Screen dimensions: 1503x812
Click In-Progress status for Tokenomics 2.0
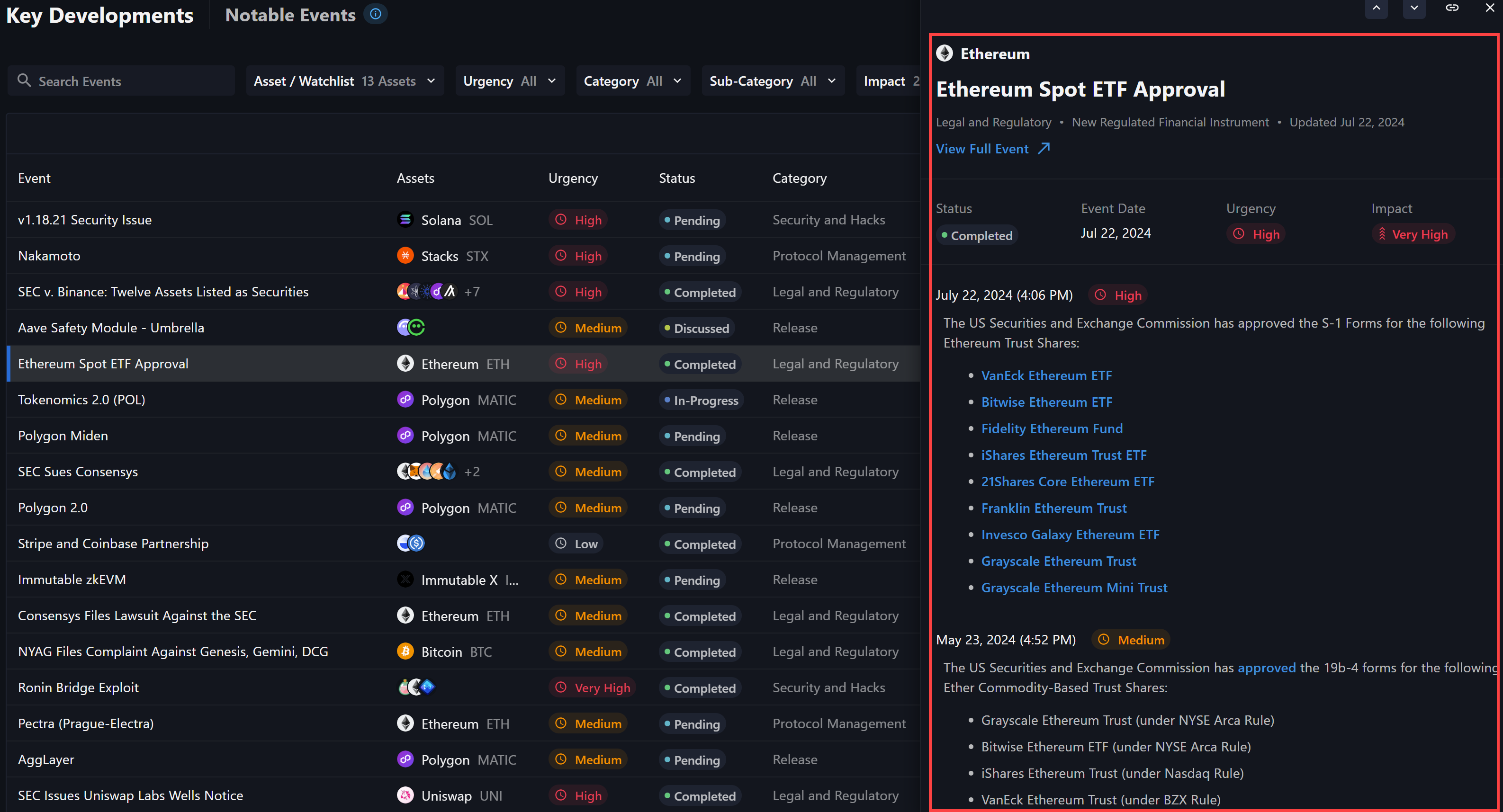[701, 400]
